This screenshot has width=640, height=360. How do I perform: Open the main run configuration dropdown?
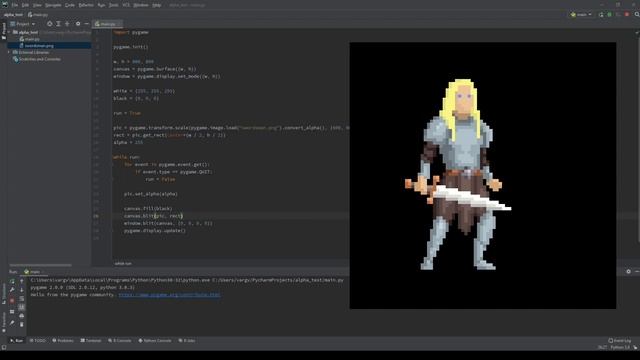[582, 15]
